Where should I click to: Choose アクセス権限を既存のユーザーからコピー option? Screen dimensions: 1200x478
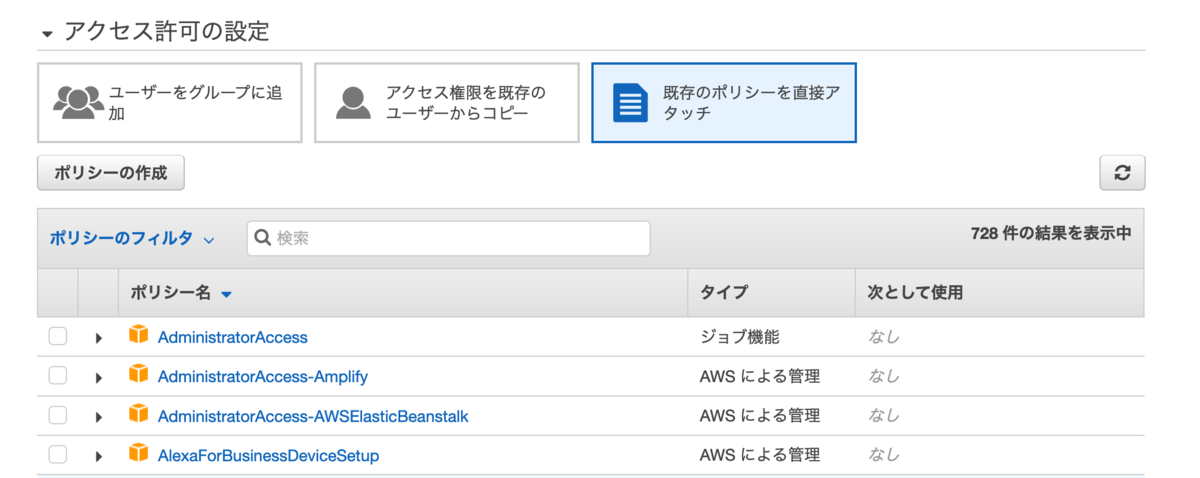447,103
